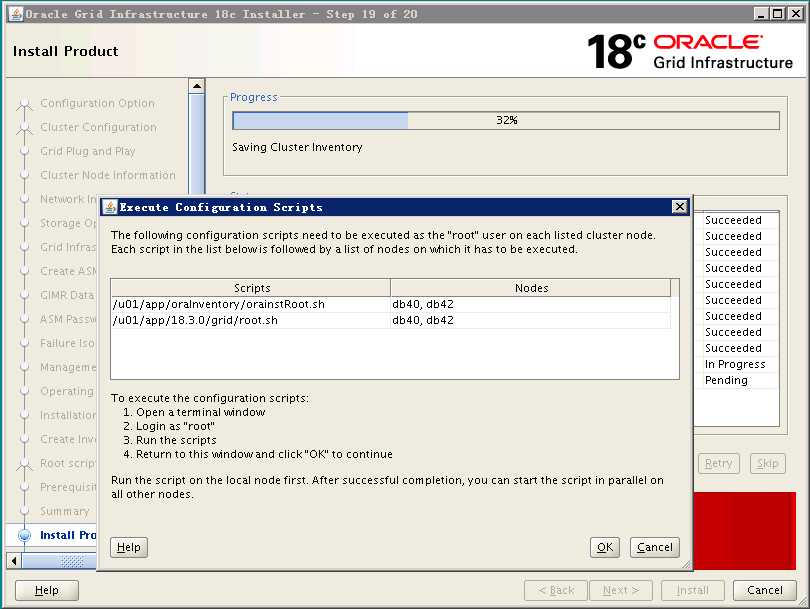Click the Configuration Option step marker icon
The height and width of the screenshot is (609, 810).
pos(24,104)
